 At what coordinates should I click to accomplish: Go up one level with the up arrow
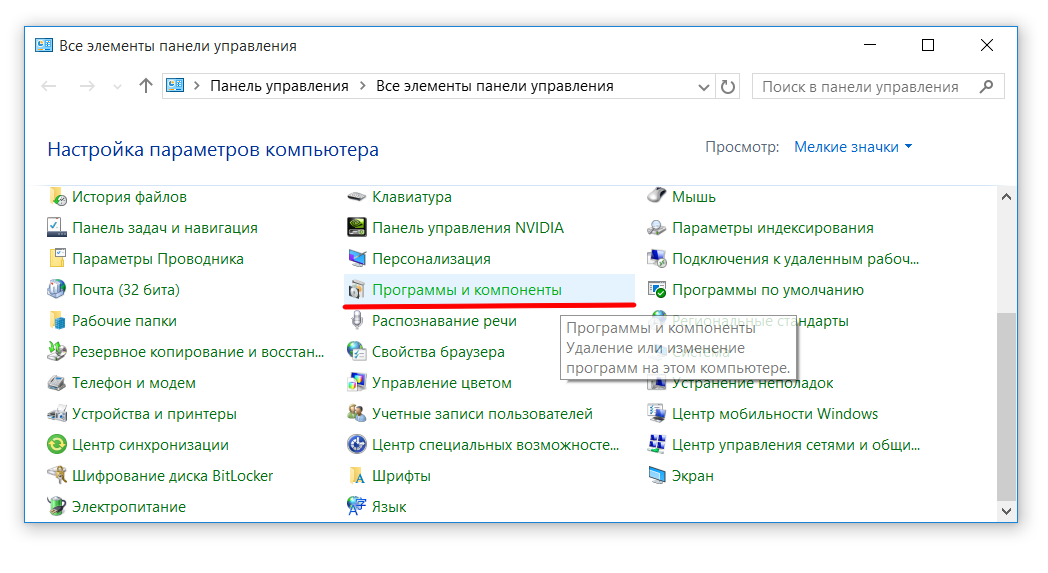tap(146, 87)
